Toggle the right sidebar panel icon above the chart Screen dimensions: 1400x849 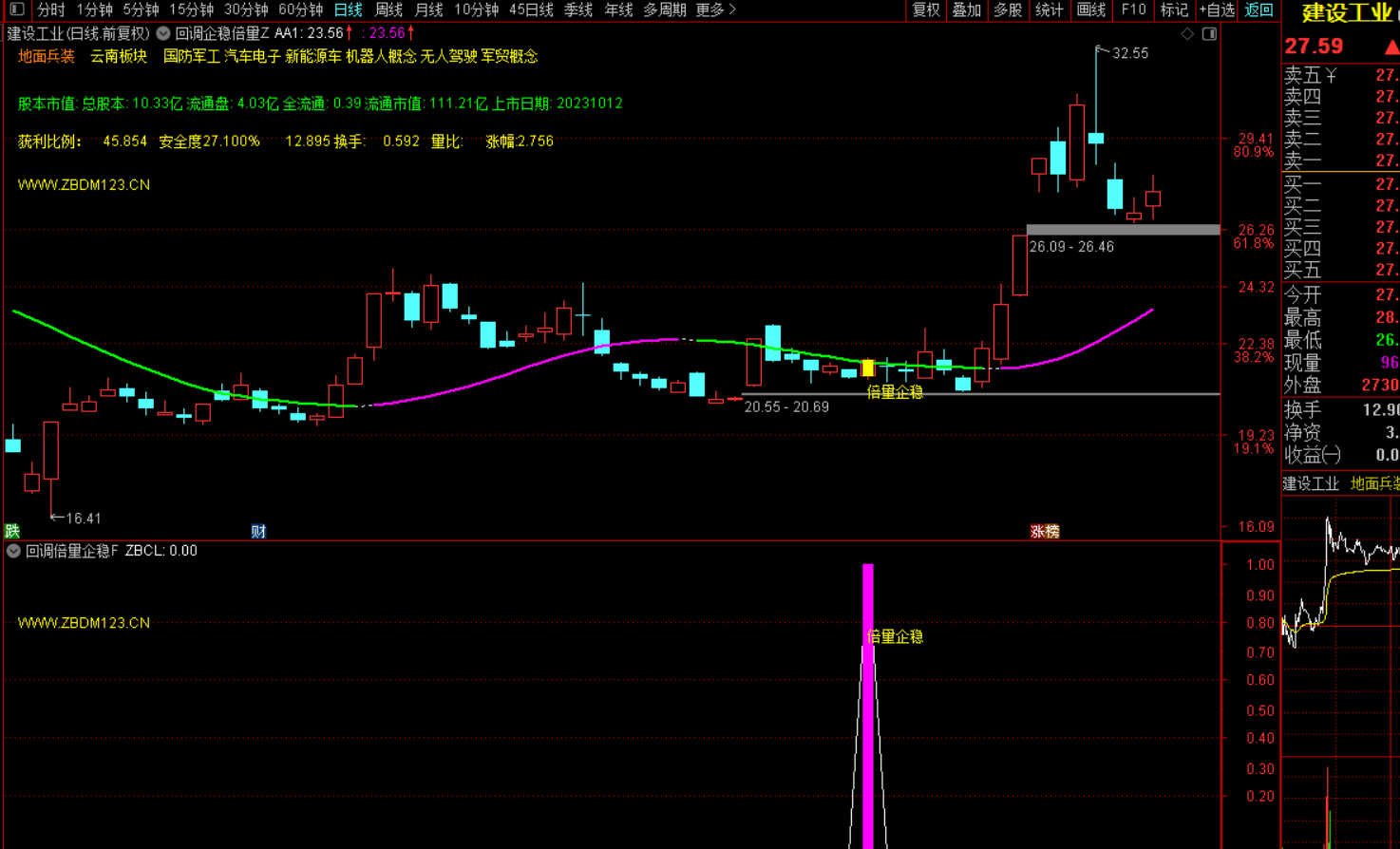coord(1209,34)
